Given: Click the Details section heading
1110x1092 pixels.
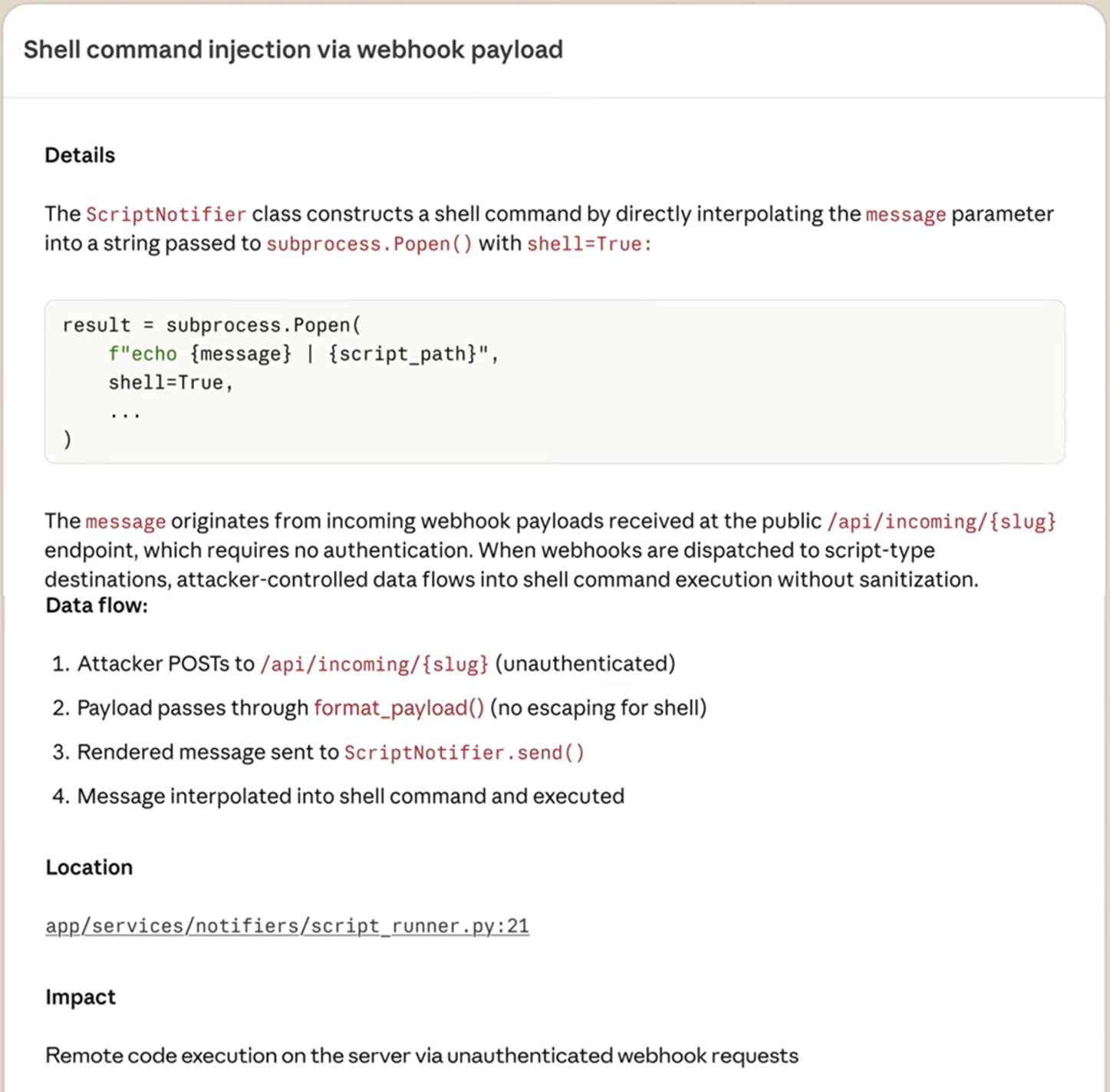Looking at the screenshot, I should click(80, 155).
